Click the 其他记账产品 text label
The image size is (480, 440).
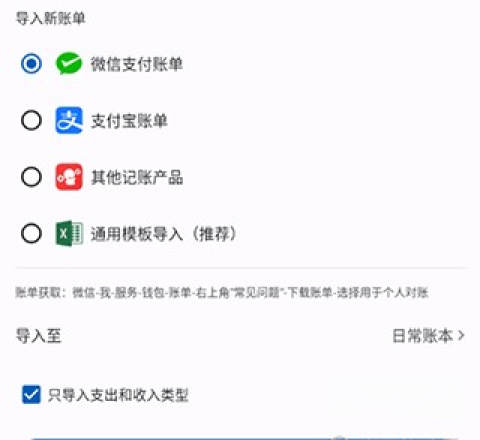coord(137,177)
